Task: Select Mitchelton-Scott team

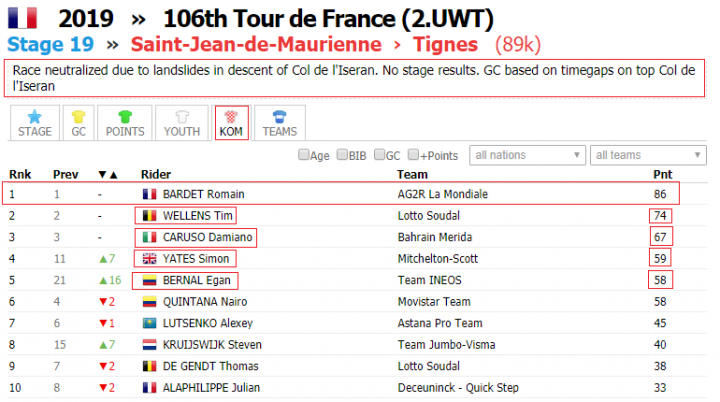Action: click(438, 259)
